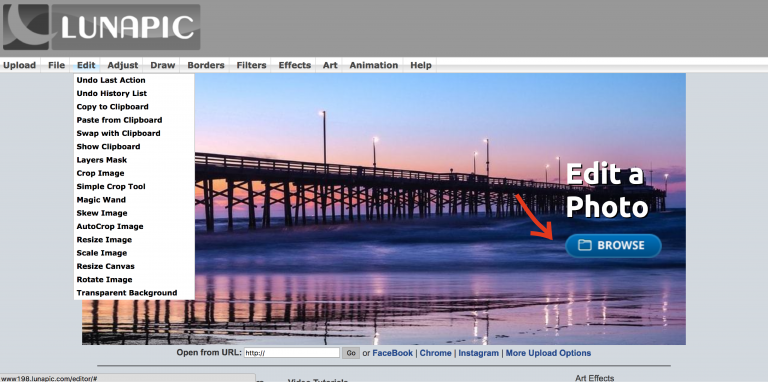Open the Animation menu

click(374, 65)
